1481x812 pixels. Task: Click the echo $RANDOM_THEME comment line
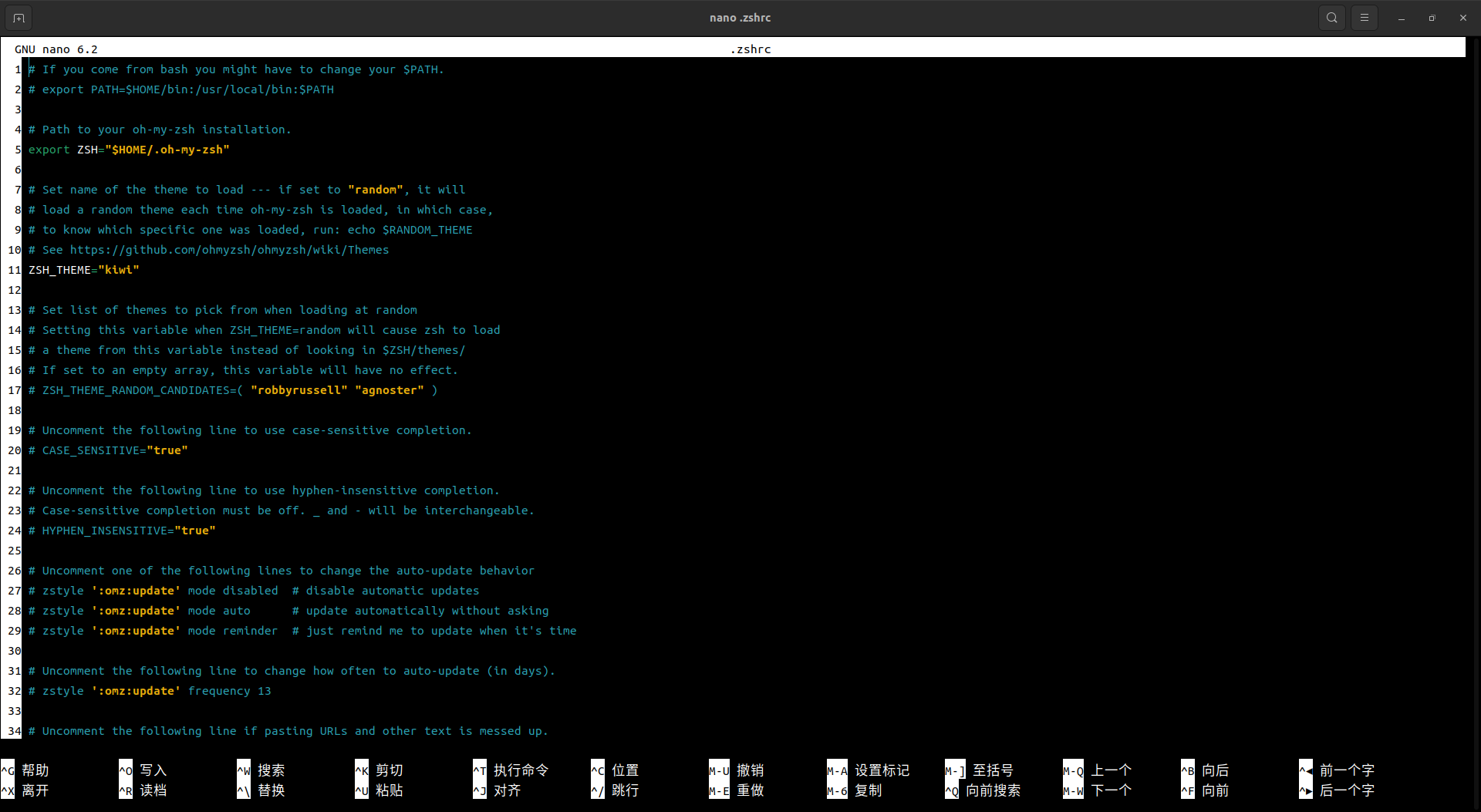[x=251, y=230]
